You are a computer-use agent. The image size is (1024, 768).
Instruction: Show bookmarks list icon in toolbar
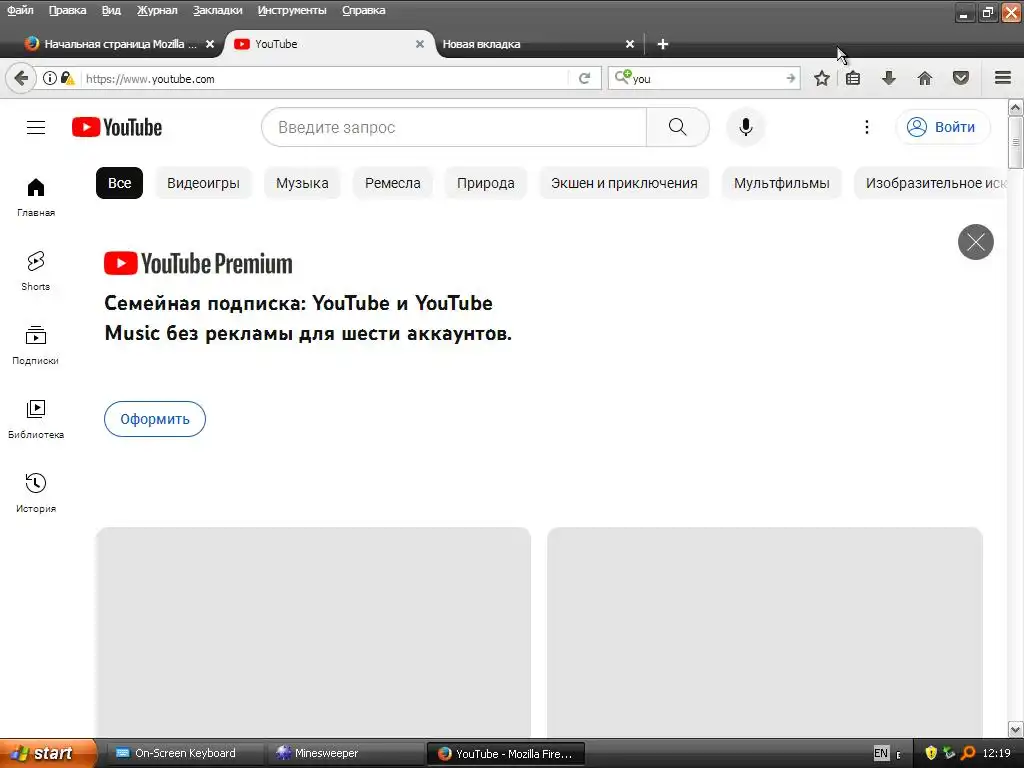pyautogui.click(x=853, y=79)
